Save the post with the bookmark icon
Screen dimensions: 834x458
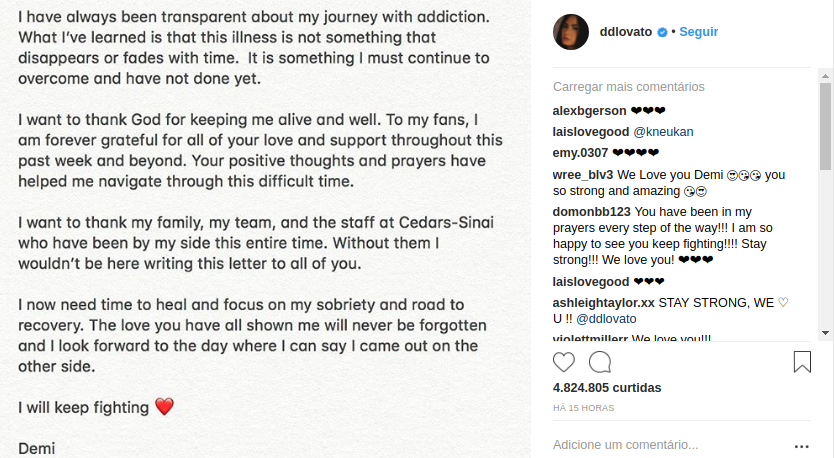tap(802, 361)
